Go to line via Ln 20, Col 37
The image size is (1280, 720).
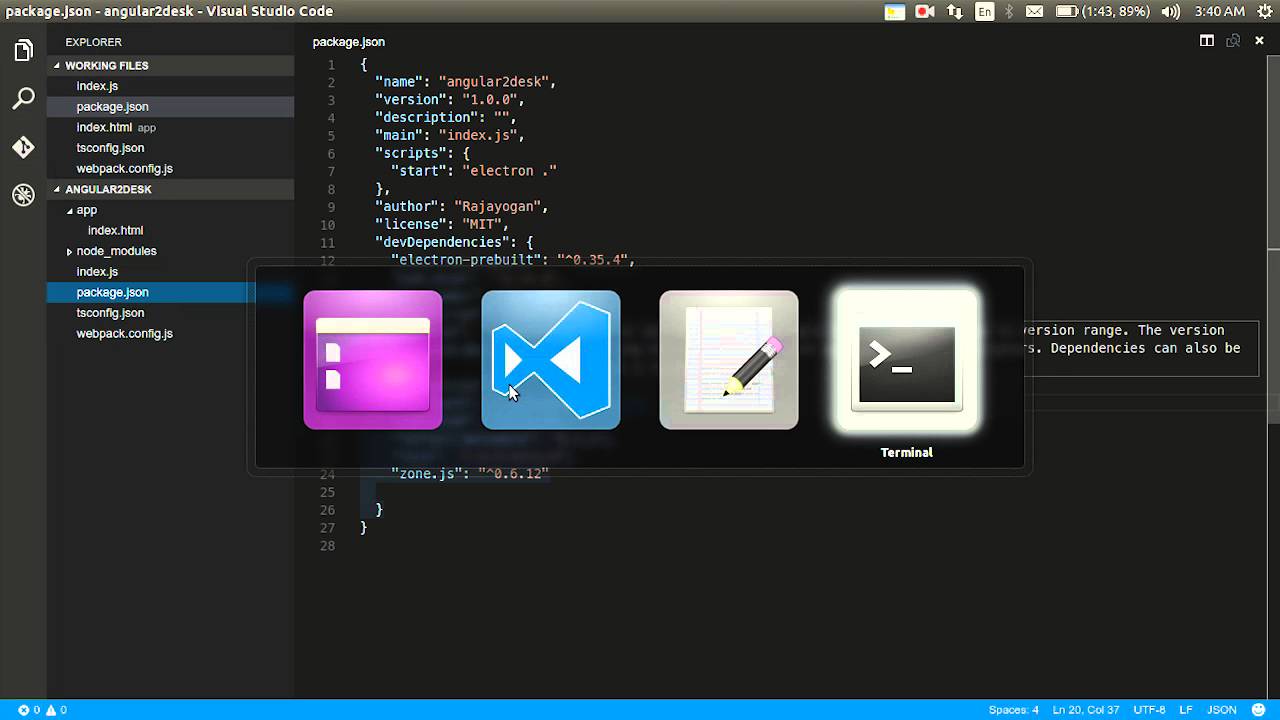[x=1085, y=710]
